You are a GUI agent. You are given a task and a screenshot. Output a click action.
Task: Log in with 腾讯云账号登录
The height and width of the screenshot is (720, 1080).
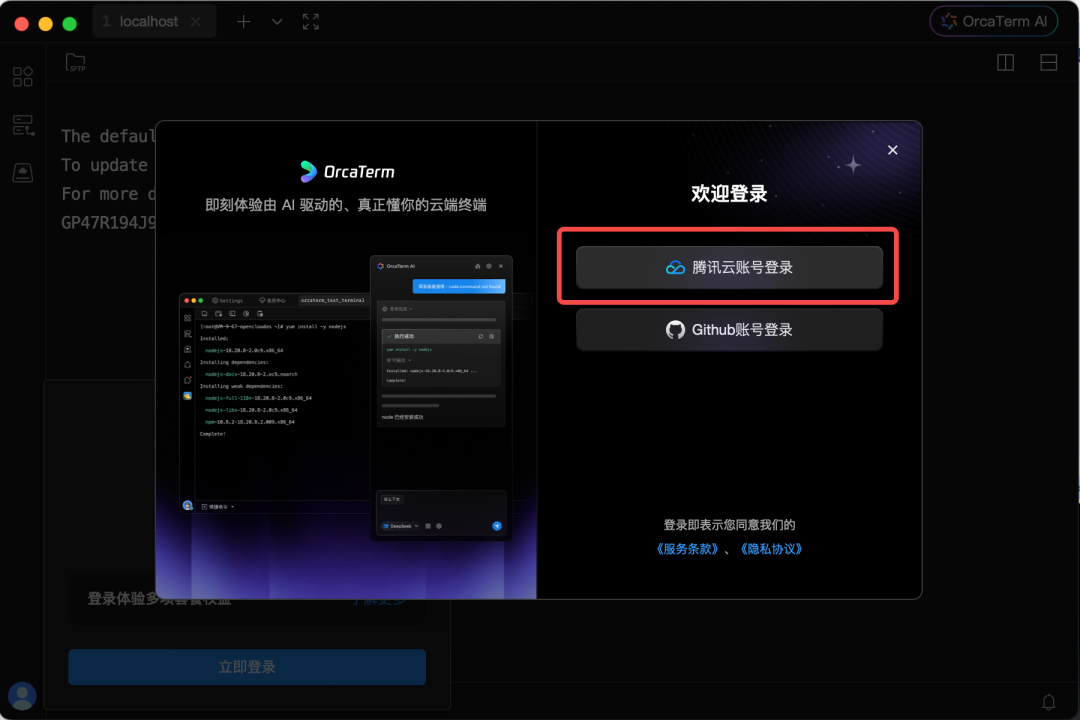tap(729, 267)
